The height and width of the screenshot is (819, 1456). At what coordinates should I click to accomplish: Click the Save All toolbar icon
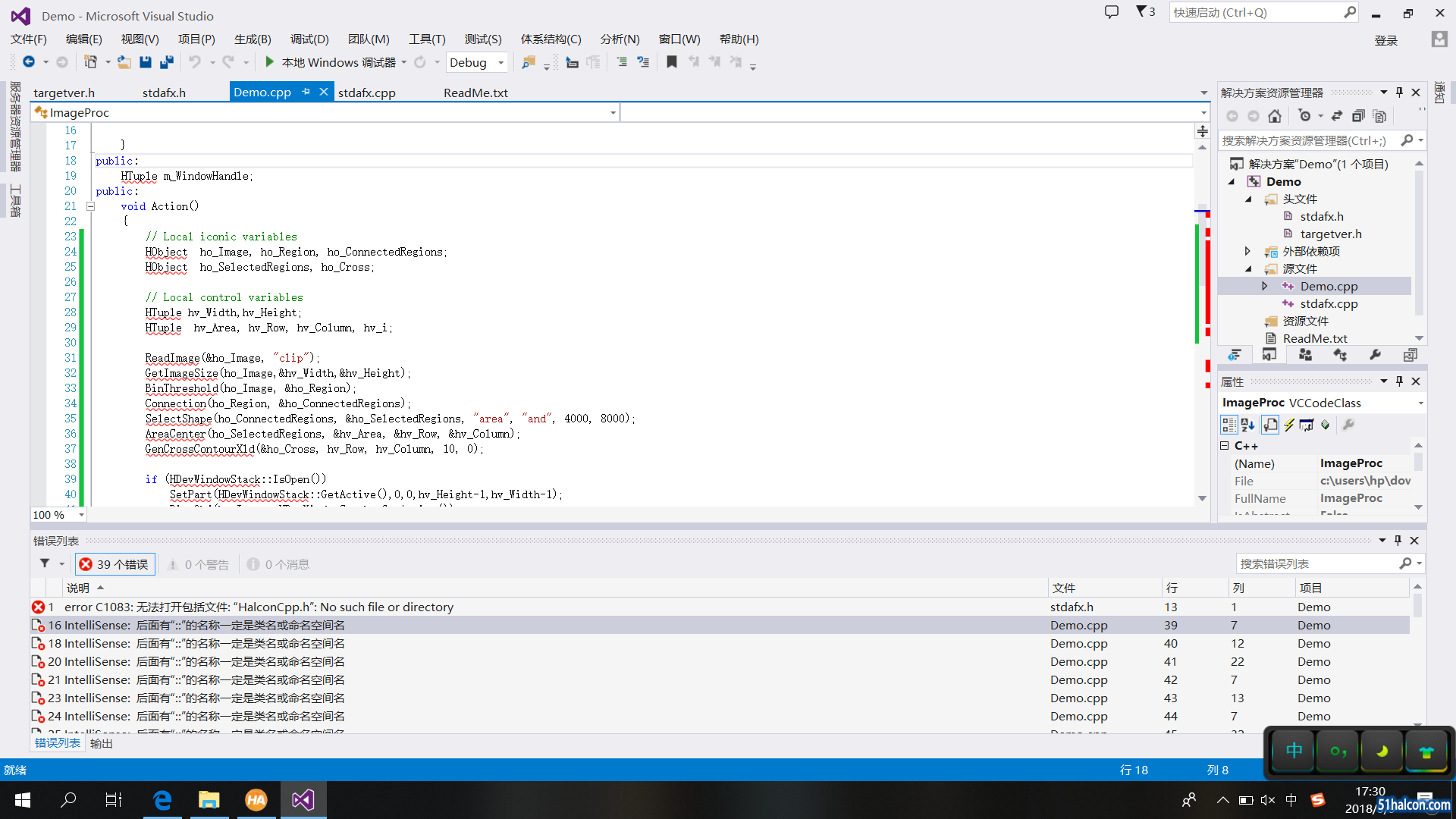point(167,62)
